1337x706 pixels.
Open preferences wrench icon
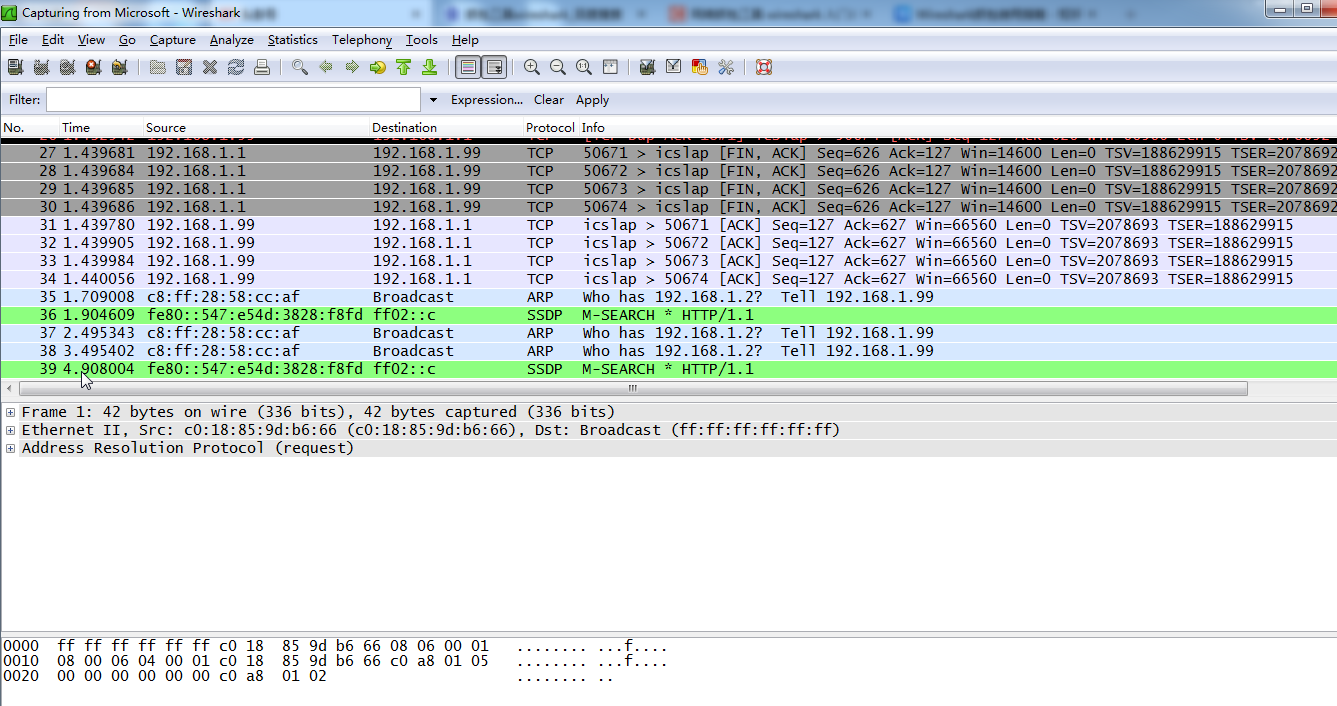pos(726,67)
